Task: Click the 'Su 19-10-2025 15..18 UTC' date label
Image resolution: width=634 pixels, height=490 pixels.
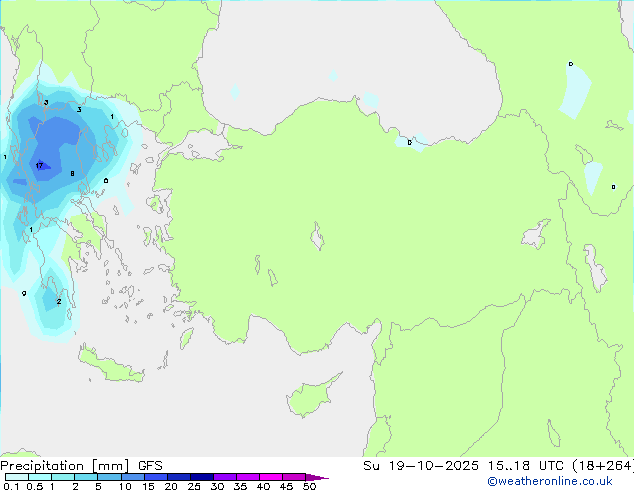Action: tap(463, 465)
